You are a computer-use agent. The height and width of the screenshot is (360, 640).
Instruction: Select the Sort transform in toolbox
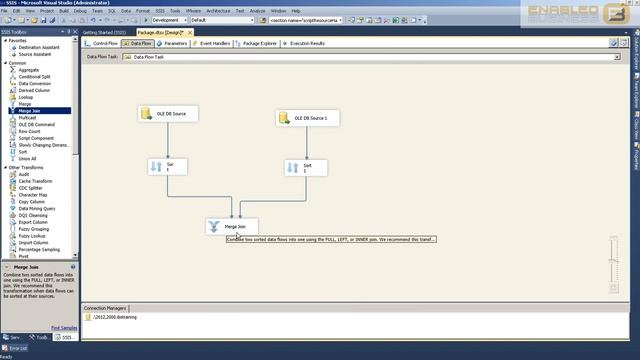click(x=23, y=152)
